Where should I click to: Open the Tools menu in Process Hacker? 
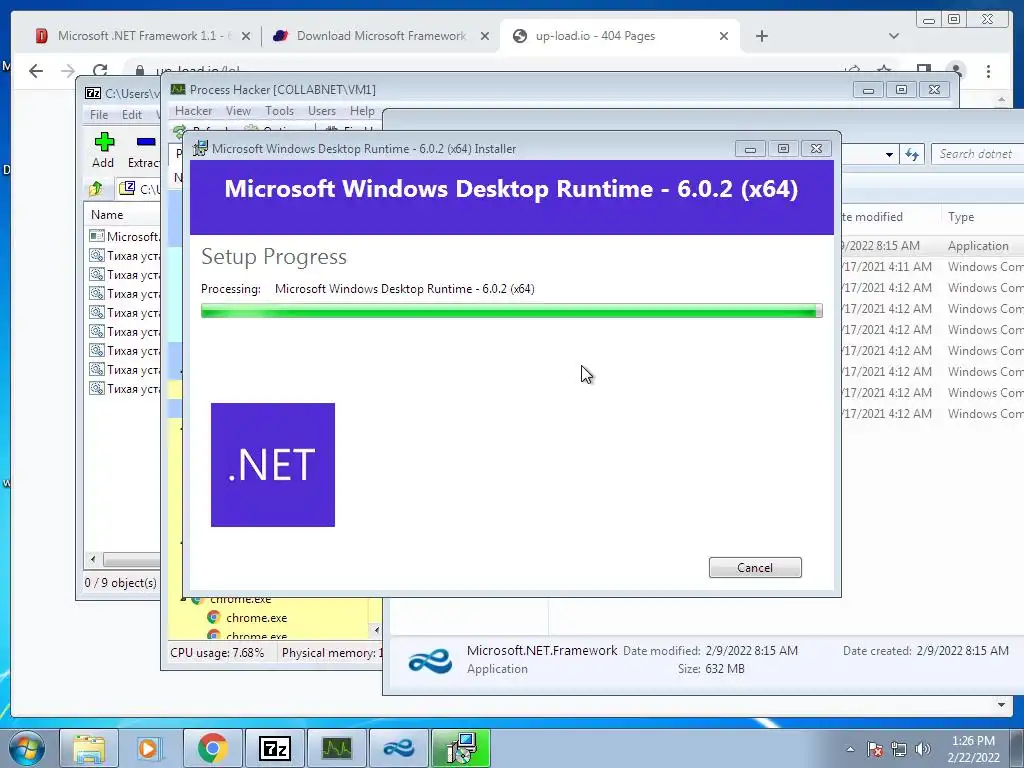[280, 111]
